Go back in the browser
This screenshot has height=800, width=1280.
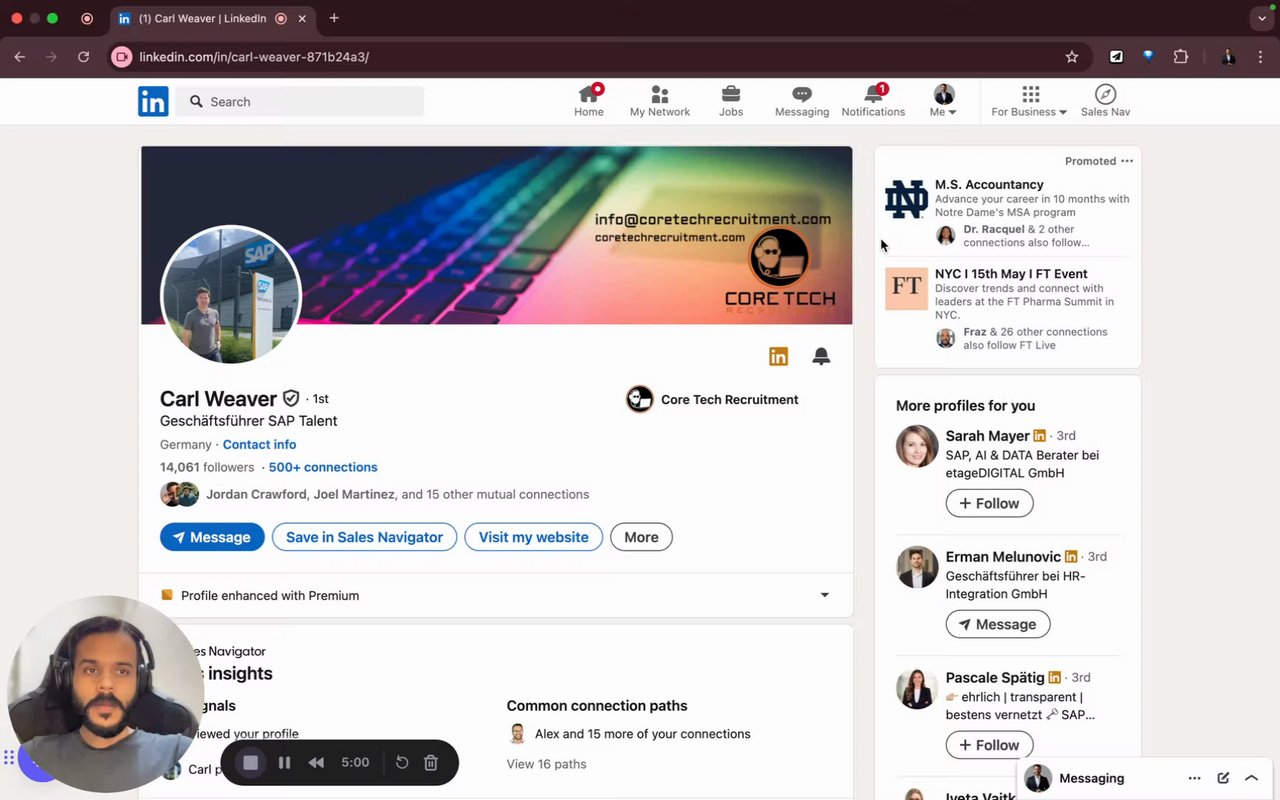[19, 57]
